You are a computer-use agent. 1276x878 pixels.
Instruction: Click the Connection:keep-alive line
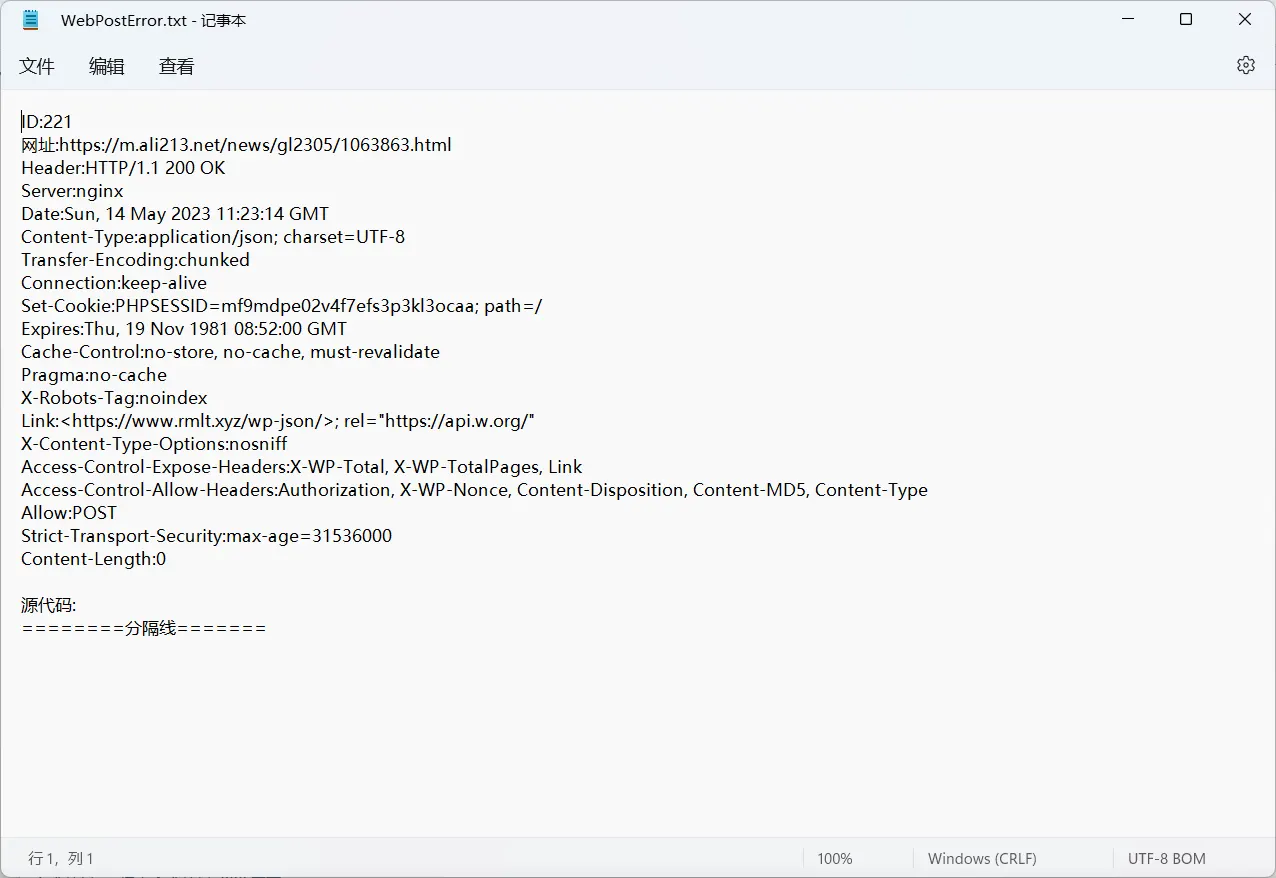pos(114,283)
